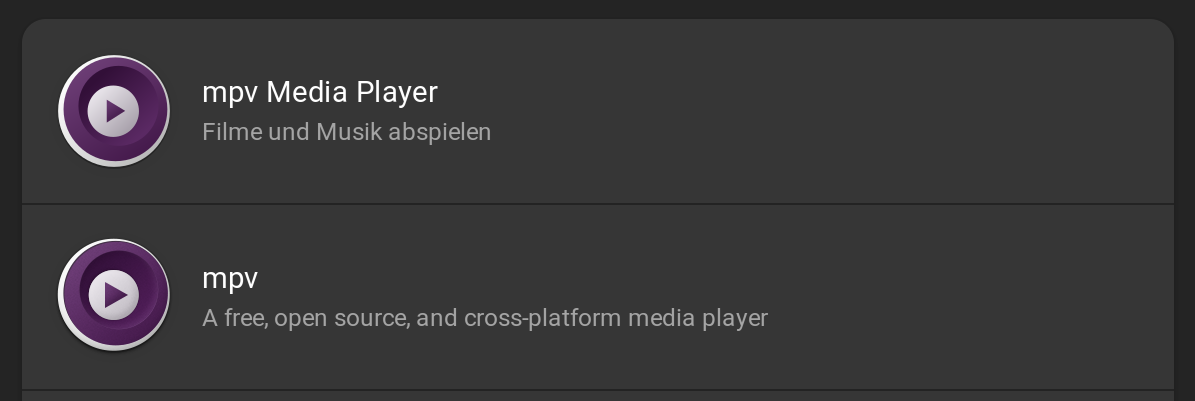1195x401 pixels.
Task: Click the purple icon beside plain mpv entry
Action: pos(114,296)
